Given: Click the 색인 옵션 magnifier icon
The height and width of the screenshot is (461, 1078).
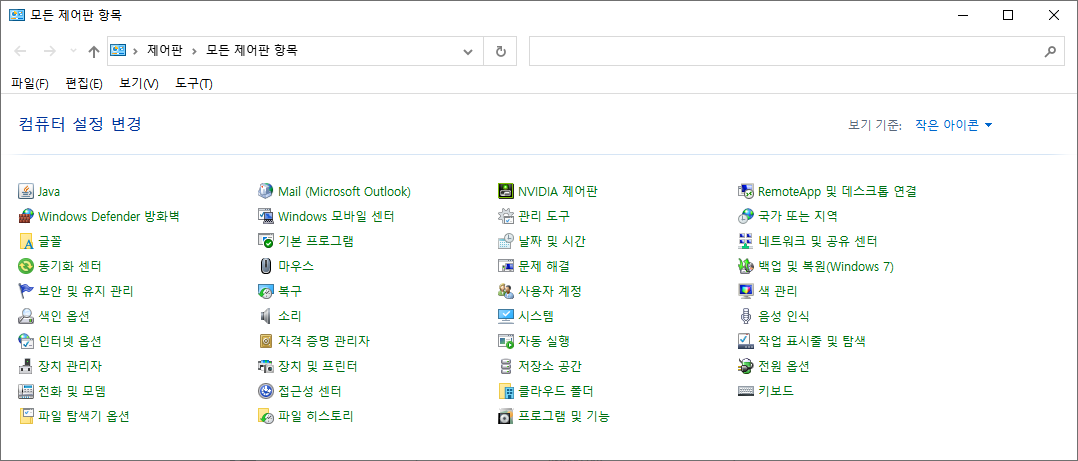Looking at the screenshot, I should (x=26, y=316).
